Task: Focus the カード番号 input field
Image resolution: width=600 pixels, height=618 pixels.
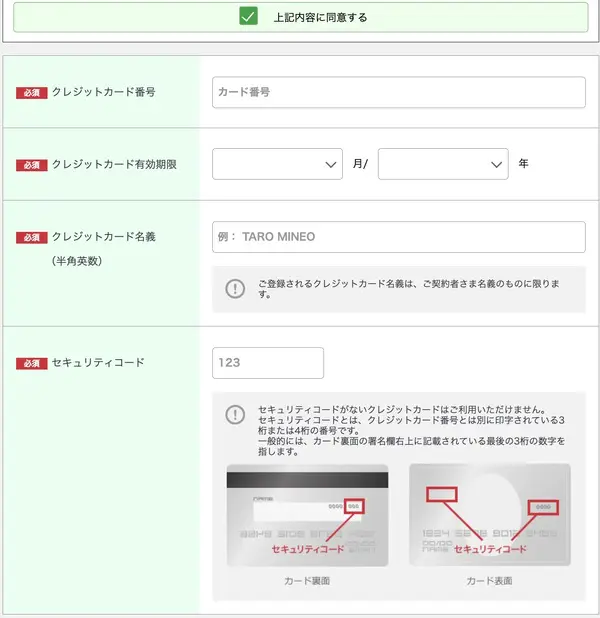Action: point(398,92)
